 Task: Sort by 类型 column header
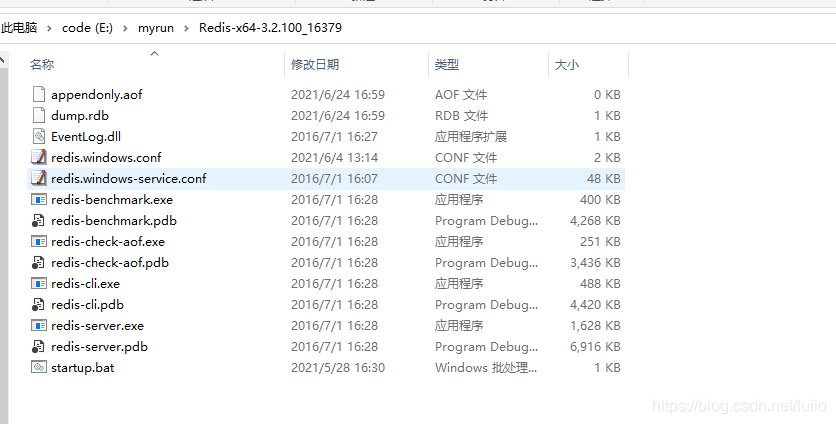point(447,65)
